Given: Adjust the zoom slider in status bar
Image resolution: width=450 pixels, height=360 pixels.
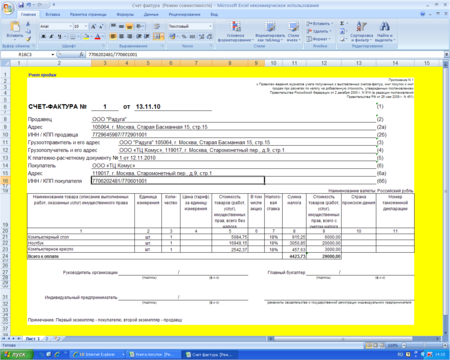Looking at the screenshot, I should tap(424, 345).
